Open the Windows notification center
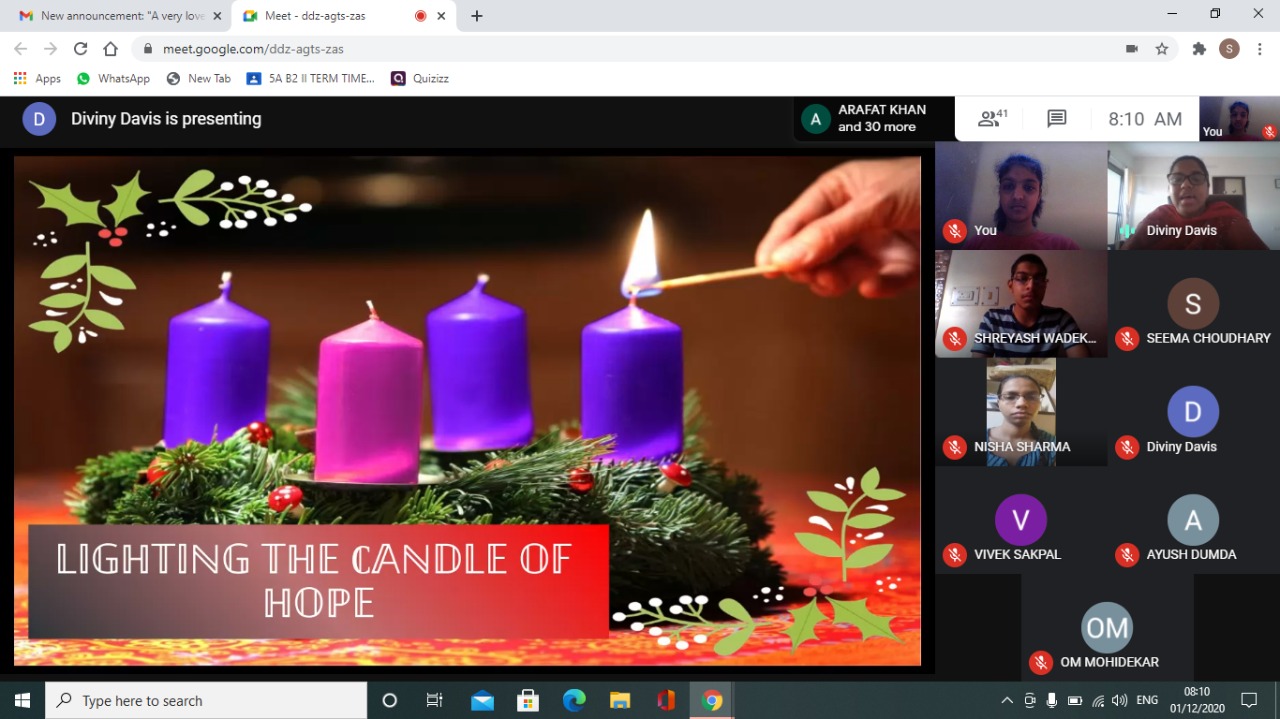This screenshot has width=1280, height=719. [x=1249, y=700]
